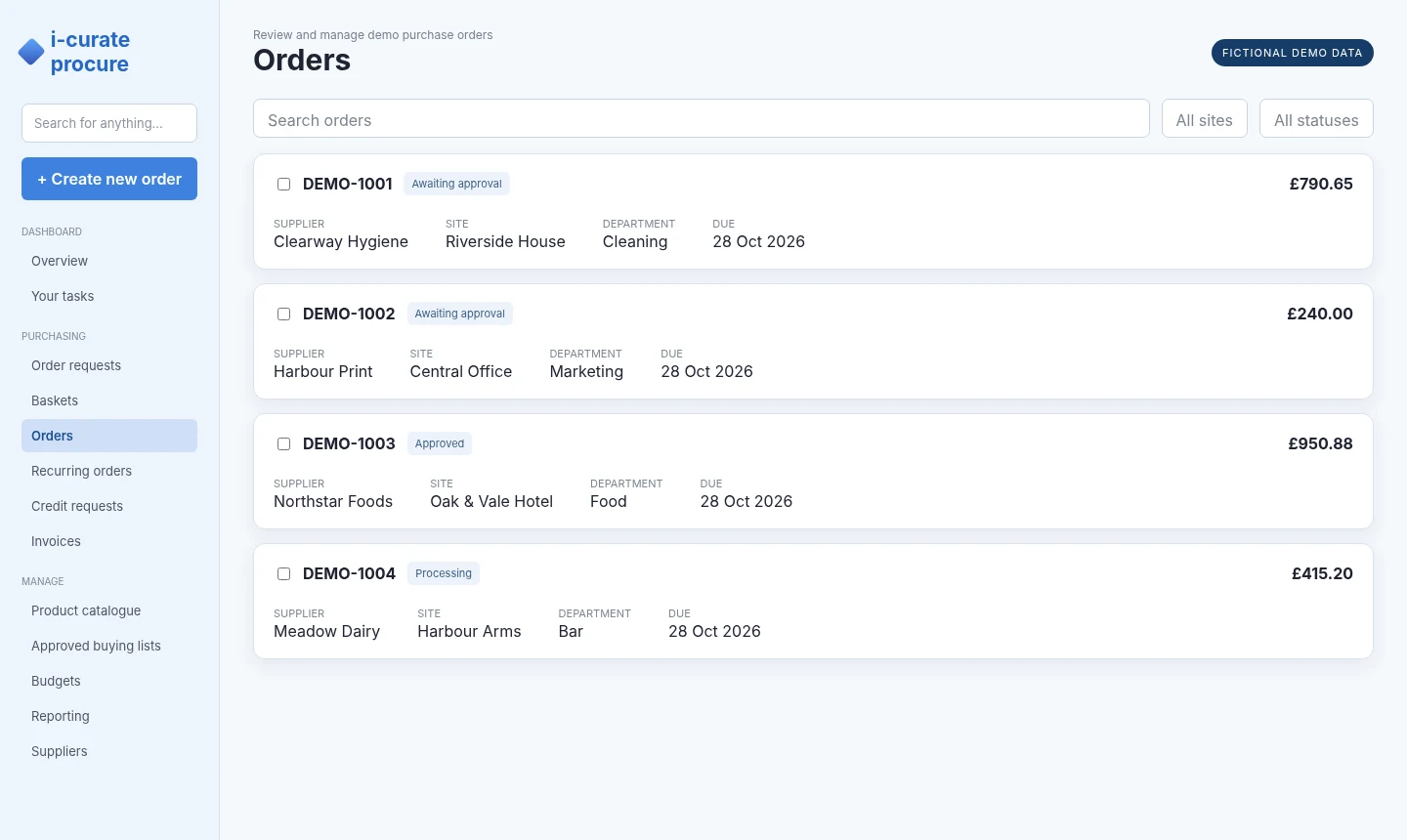The height and width of the screenshot is (840, 1407).
Task: Go to Credit requests
Action: click(109, 506)
